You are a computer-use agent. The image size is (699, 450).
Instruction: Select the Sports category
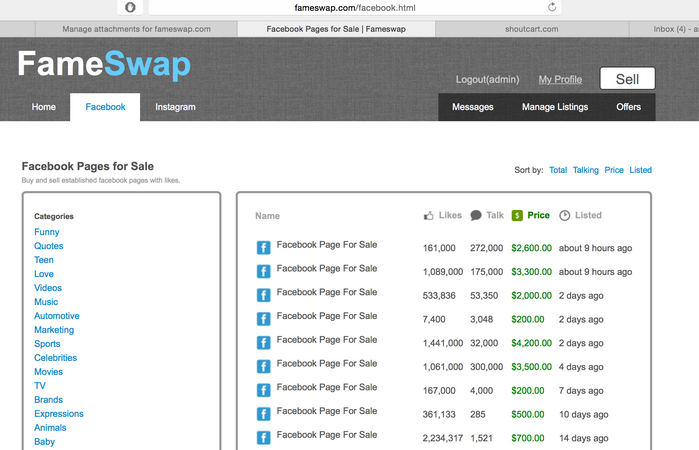[x=47, y=344]
